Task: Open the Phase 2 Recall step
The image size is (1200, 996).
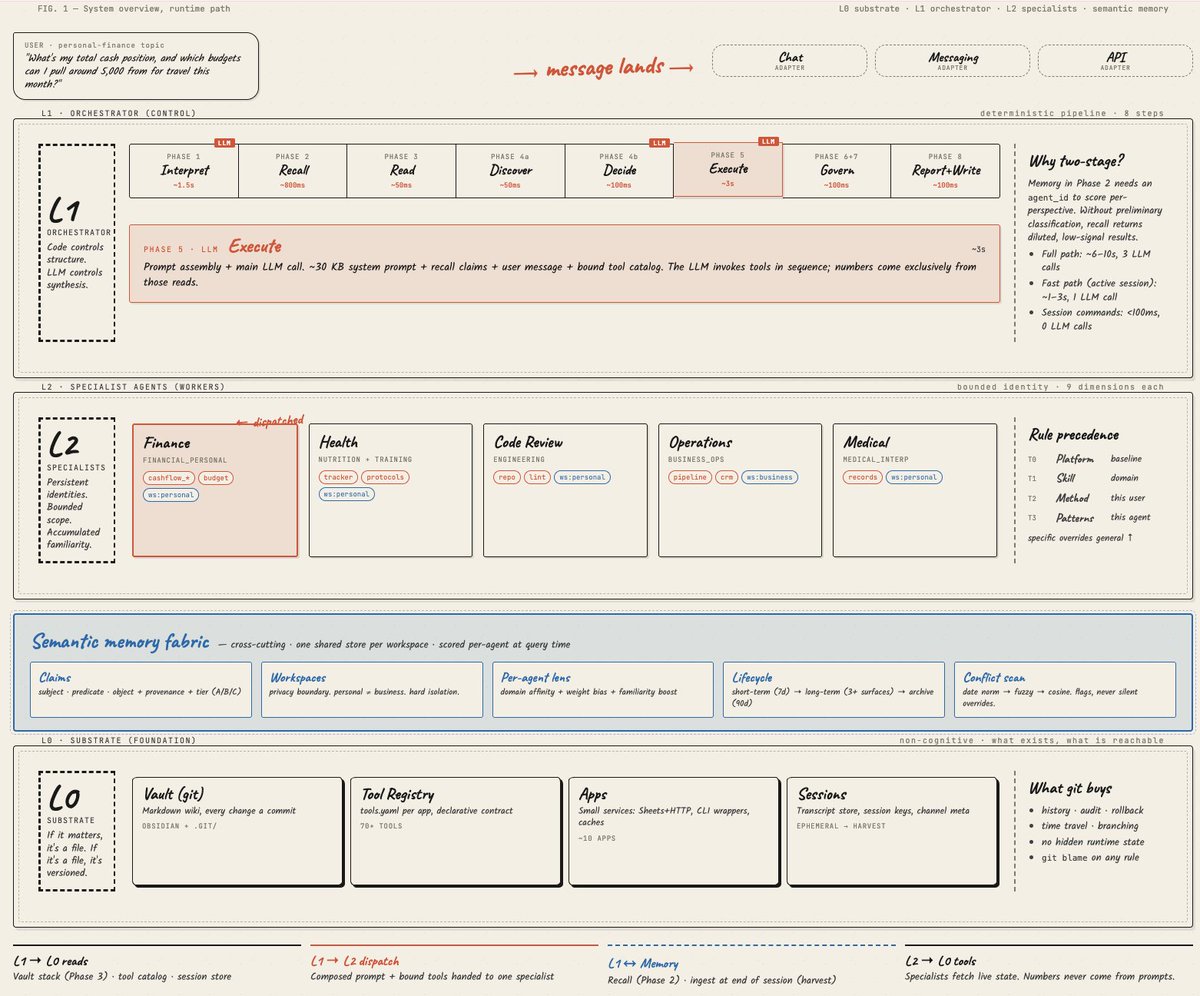Action: (x=293, y=170)
